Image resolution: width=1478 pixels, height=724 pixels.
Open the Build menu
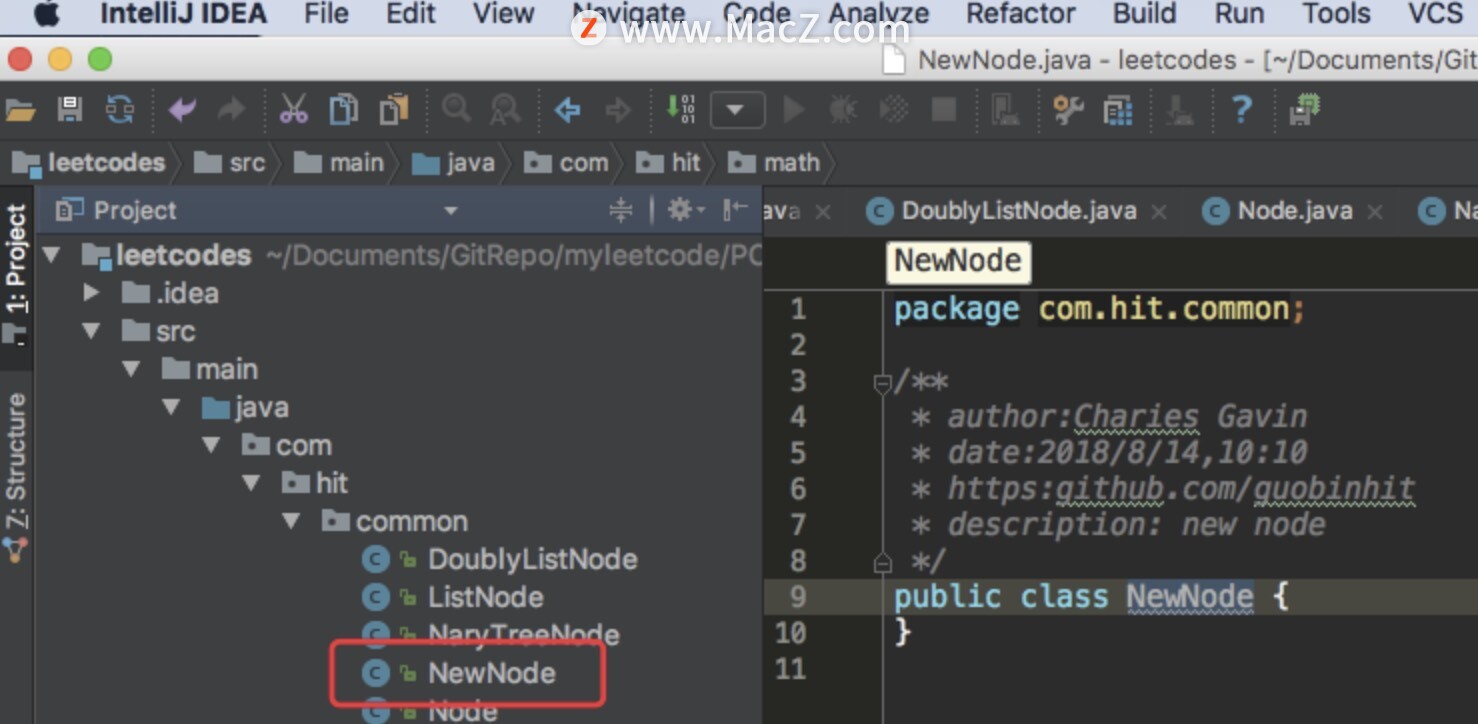[1144, 14]
